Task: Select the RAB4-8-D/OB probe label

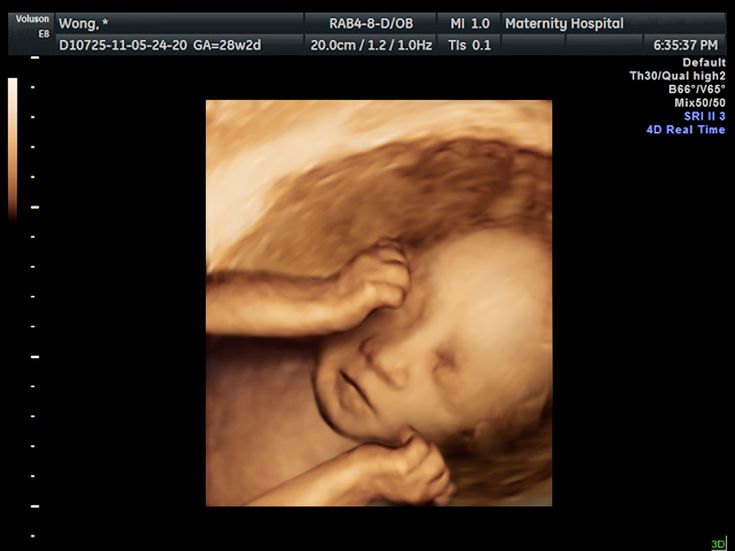Action: pyautogui.click(x=371, y=23)
